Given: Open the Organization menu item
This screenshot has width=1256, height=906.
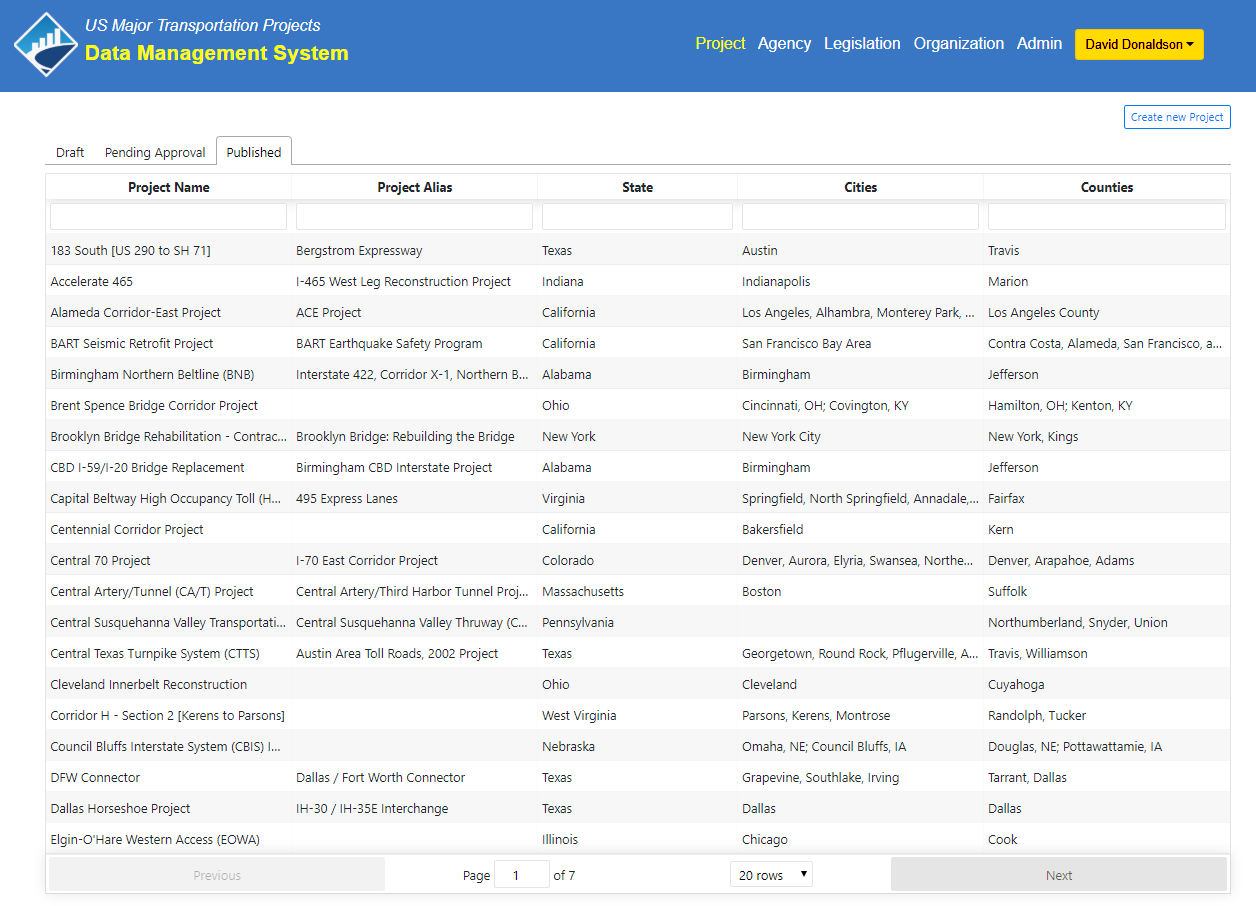Looking at the screenshot, I should coord(958,44).
